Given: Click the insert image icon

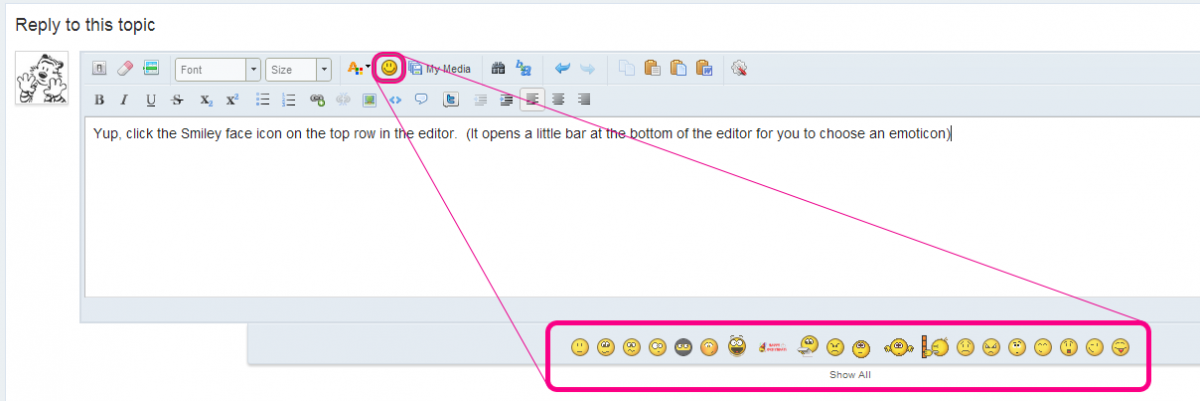Looking at the screenshot, I should click(369, 100).
